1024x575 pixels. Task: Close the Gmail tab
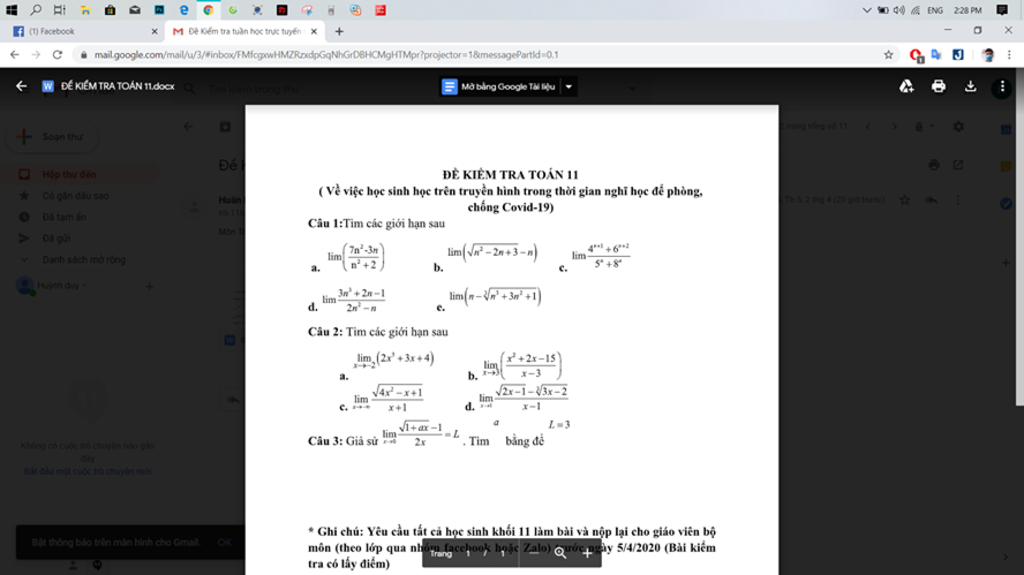[313, 31]
